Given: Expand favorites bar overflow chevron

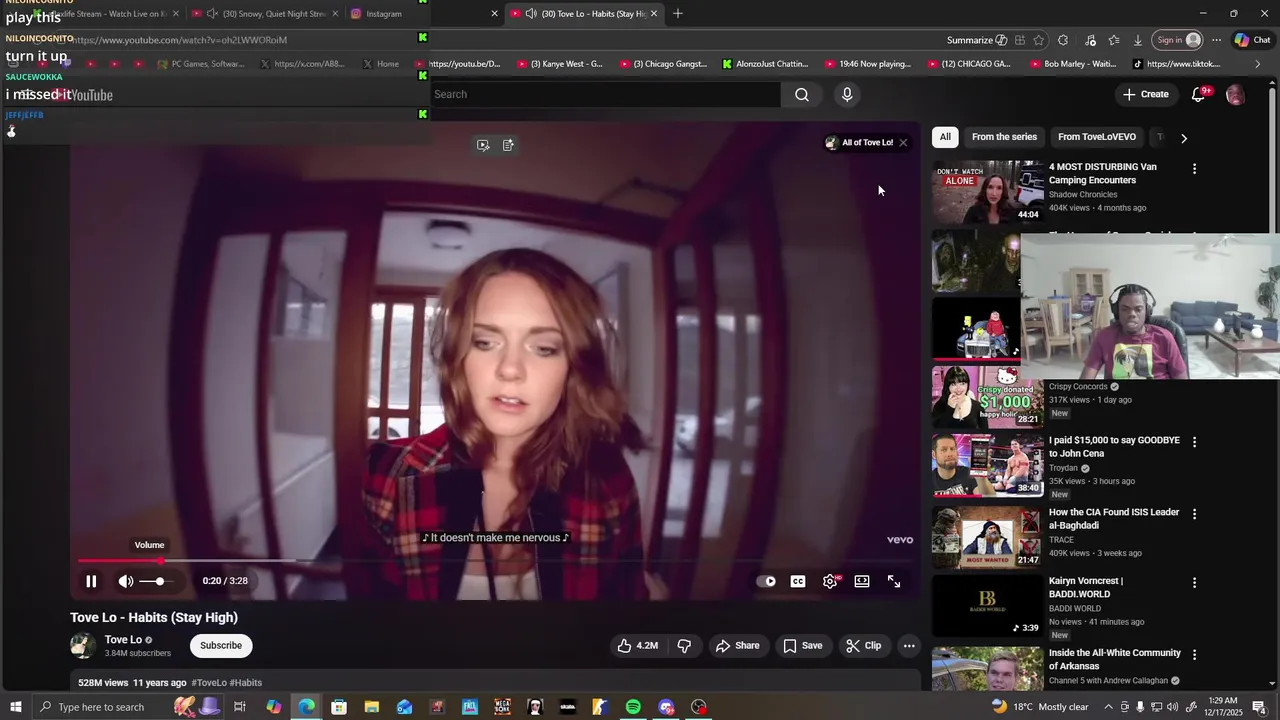Looking at the screenshot, I should pos(1258,64).
